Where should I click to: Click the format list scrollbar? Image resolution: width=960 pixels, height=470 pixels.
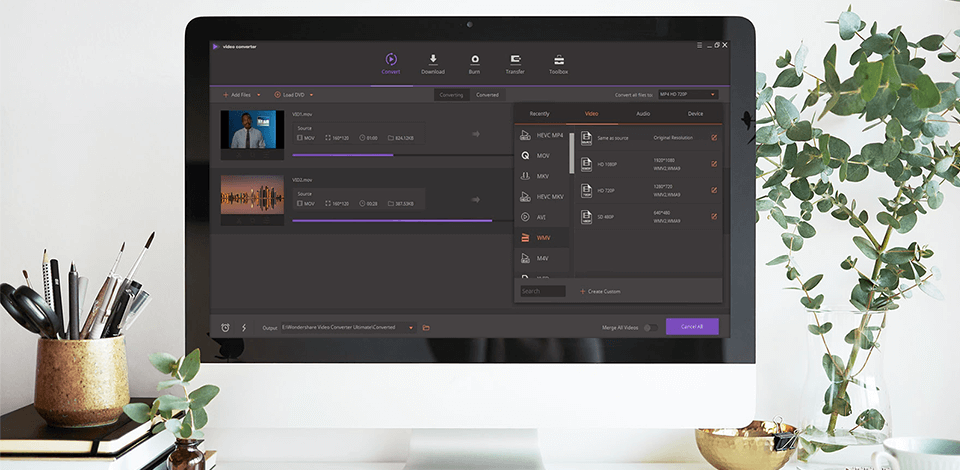point(572,153)
